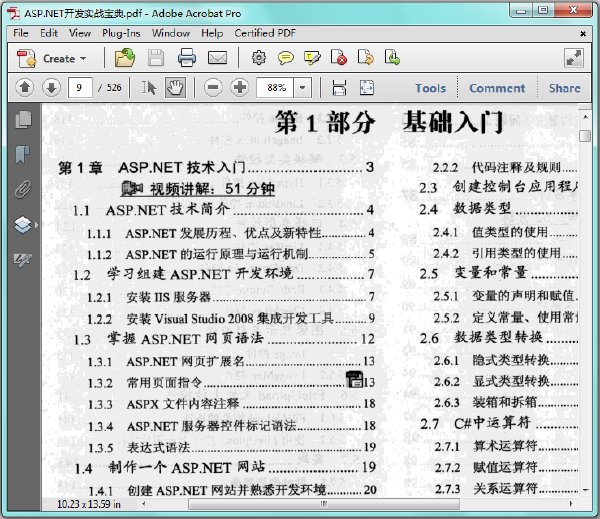Show the Signatures panel

[x=23, y=260]
